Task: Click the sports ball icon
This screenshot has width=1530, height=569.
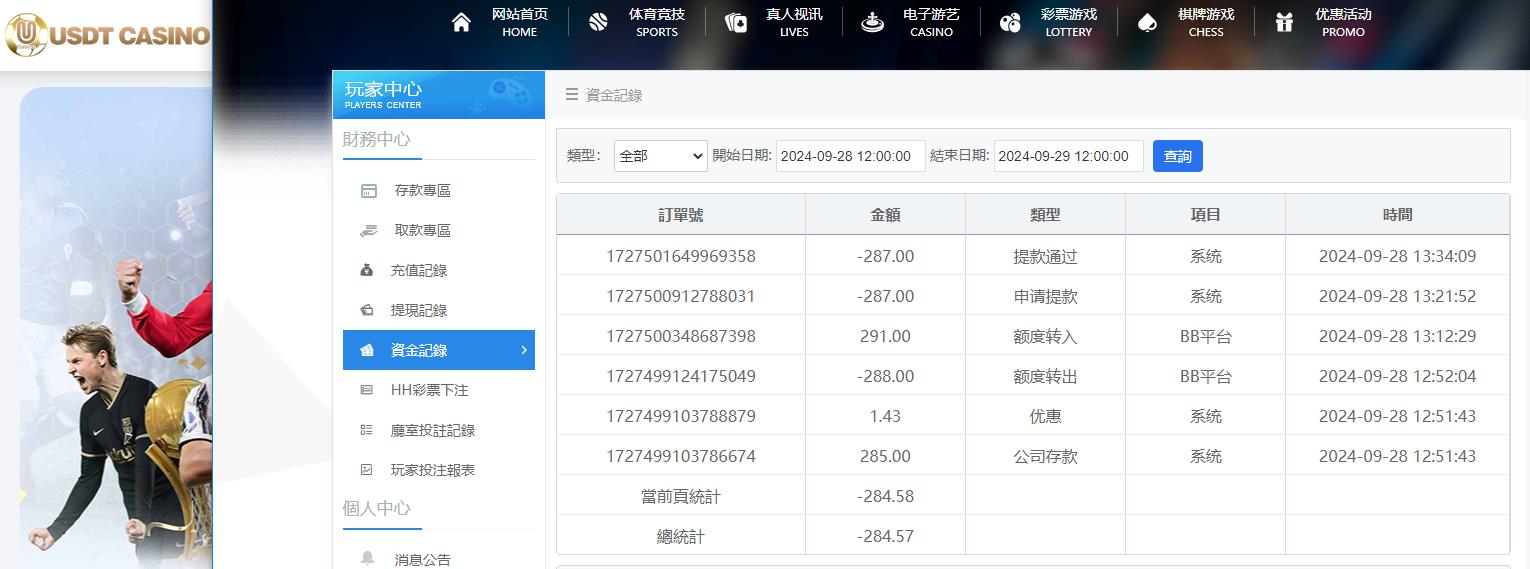Action: coord(598,23)
